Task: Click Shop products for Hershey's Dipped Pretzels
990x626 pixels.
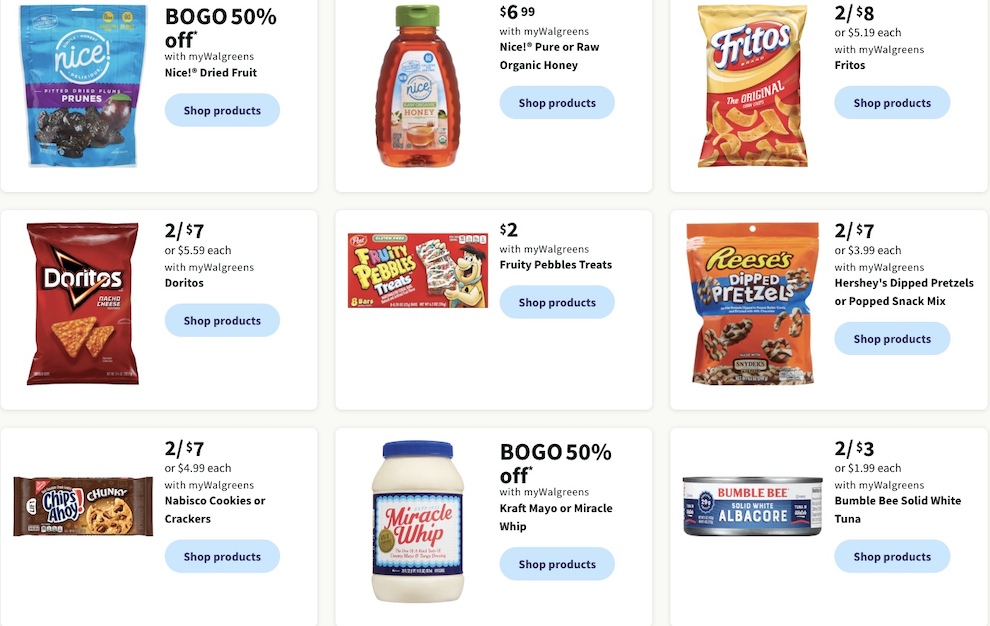Action: [x=892, y=339]
